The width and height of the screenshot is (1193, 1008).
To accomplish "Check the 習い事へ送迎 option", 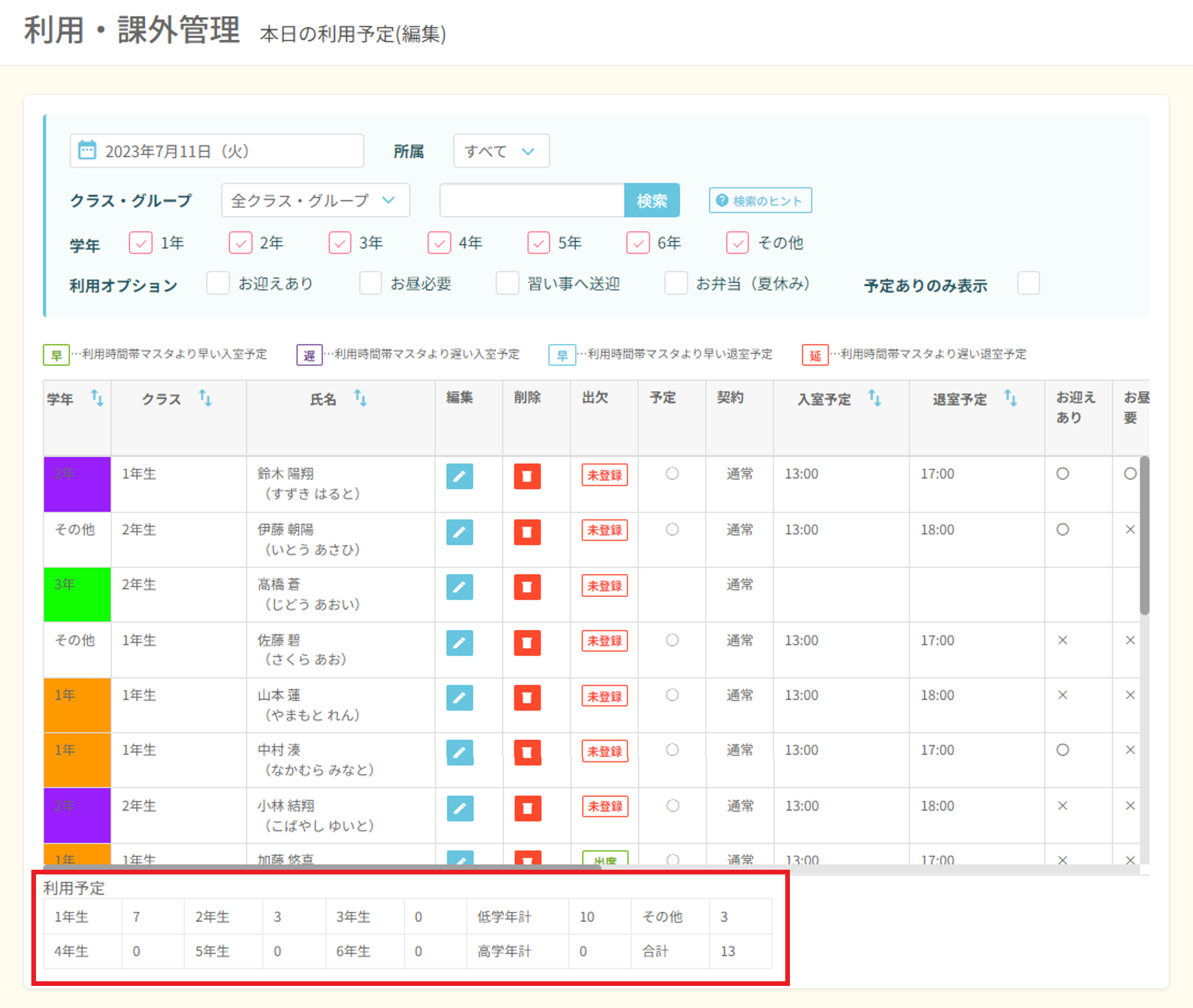I will (507, 283).
